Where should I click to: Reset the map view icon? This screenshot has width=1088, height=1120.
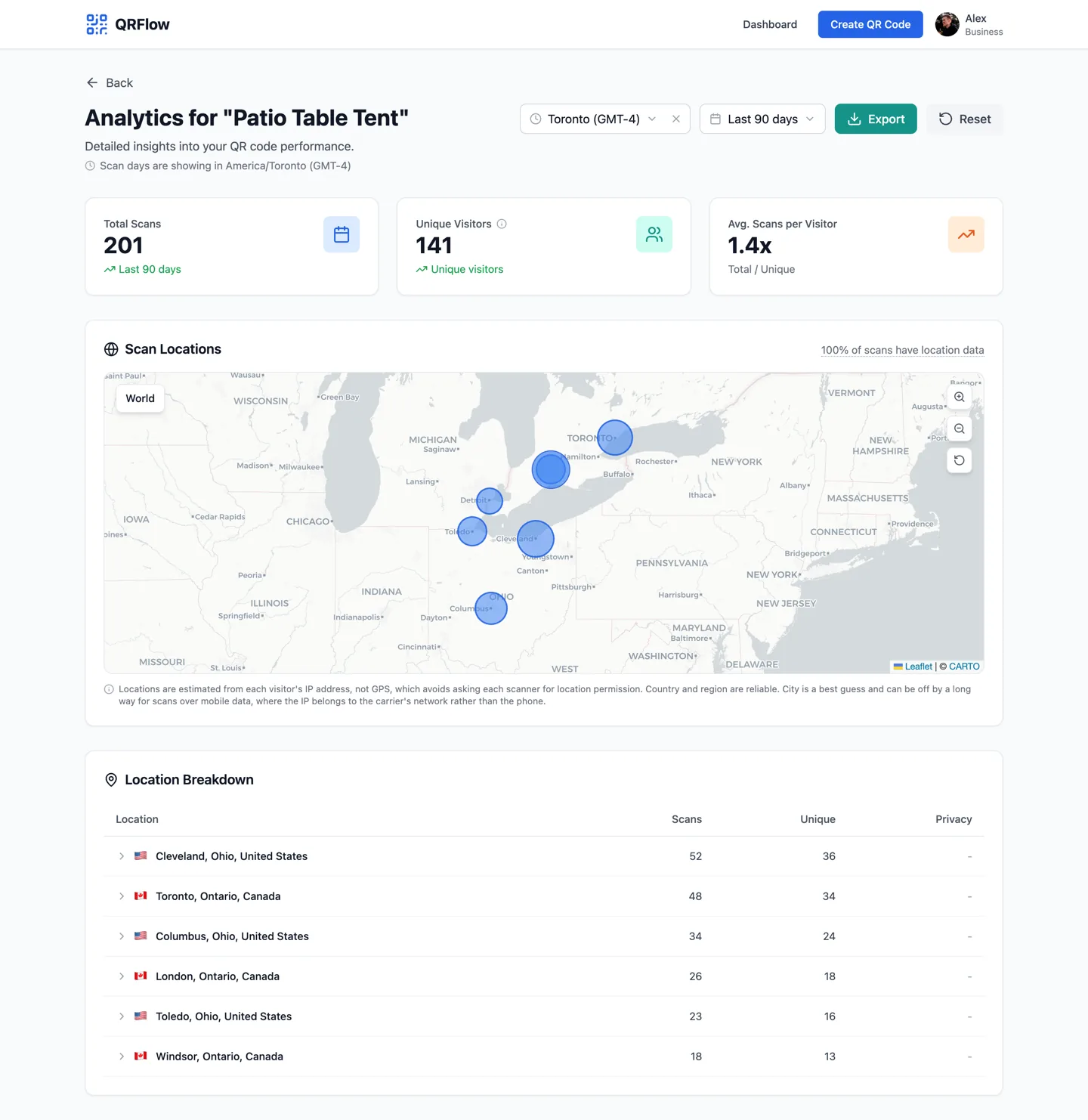(960, 460)
